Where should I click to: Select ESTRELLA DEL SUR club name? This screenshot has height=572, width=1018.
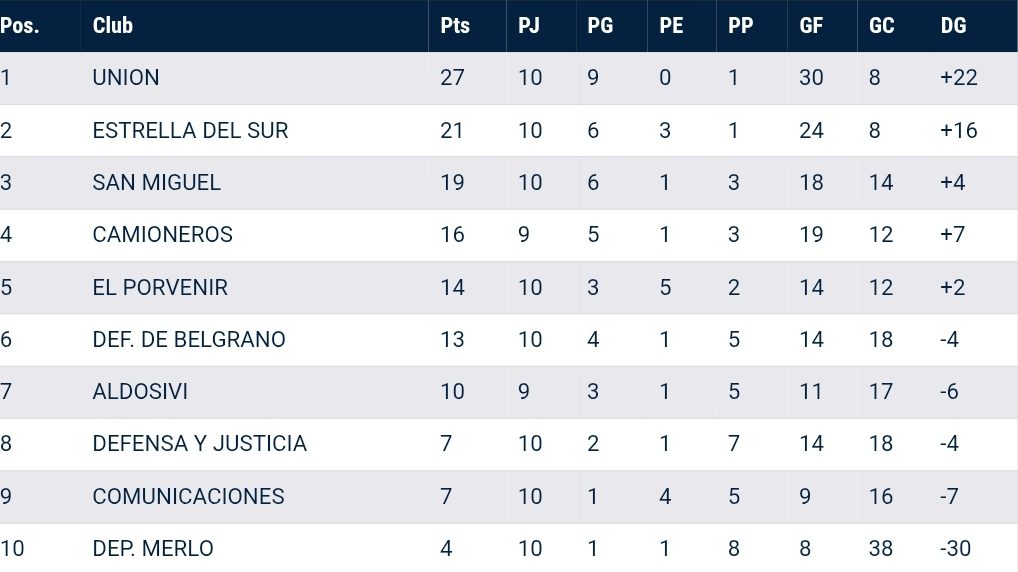point(190,130)
